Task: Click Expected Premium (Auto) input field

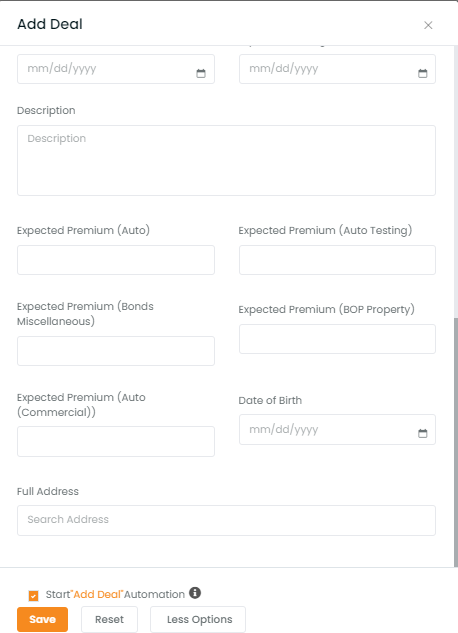Action: (116, 260)
